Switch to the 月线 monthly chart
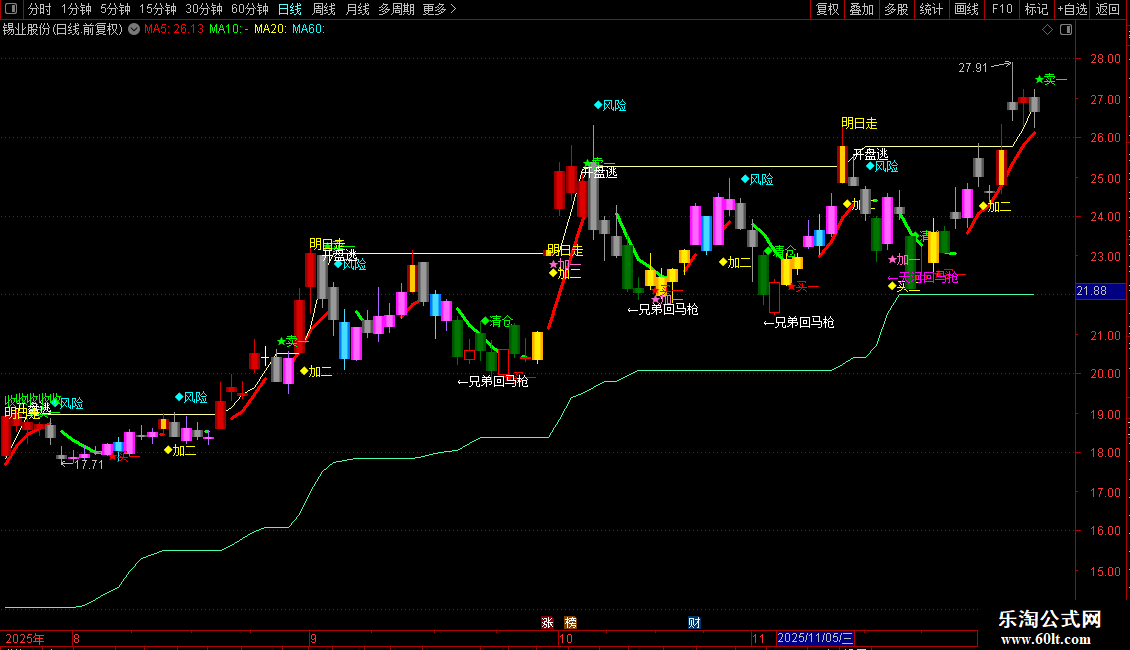The width and height of the screenshot is (1130, 650). [357, 9]
